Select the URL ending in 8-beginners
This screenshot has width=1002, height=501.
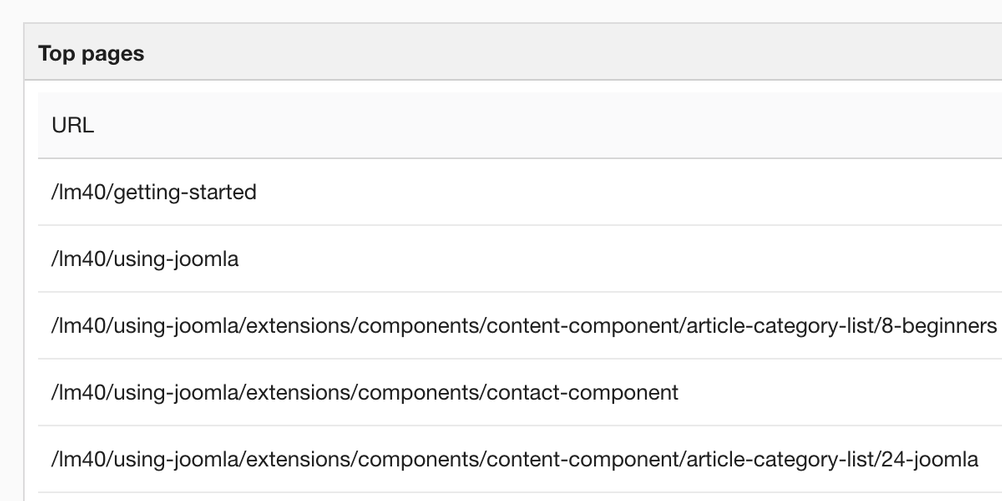524,326
